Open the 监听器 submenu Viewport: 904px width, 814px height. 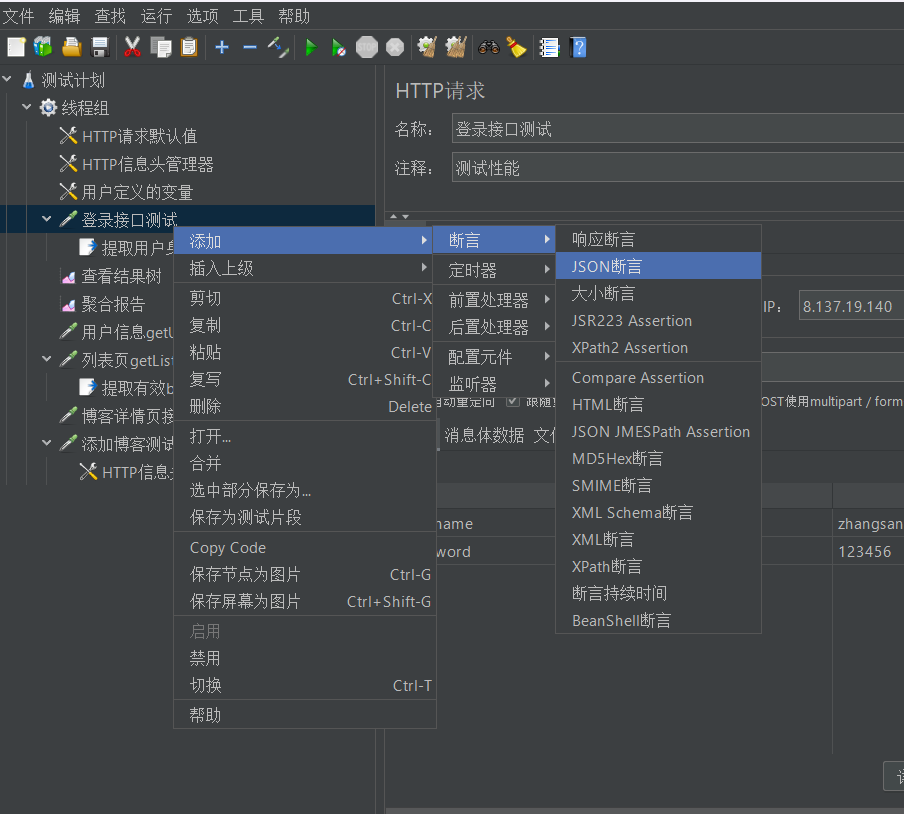tap(494, 384)
